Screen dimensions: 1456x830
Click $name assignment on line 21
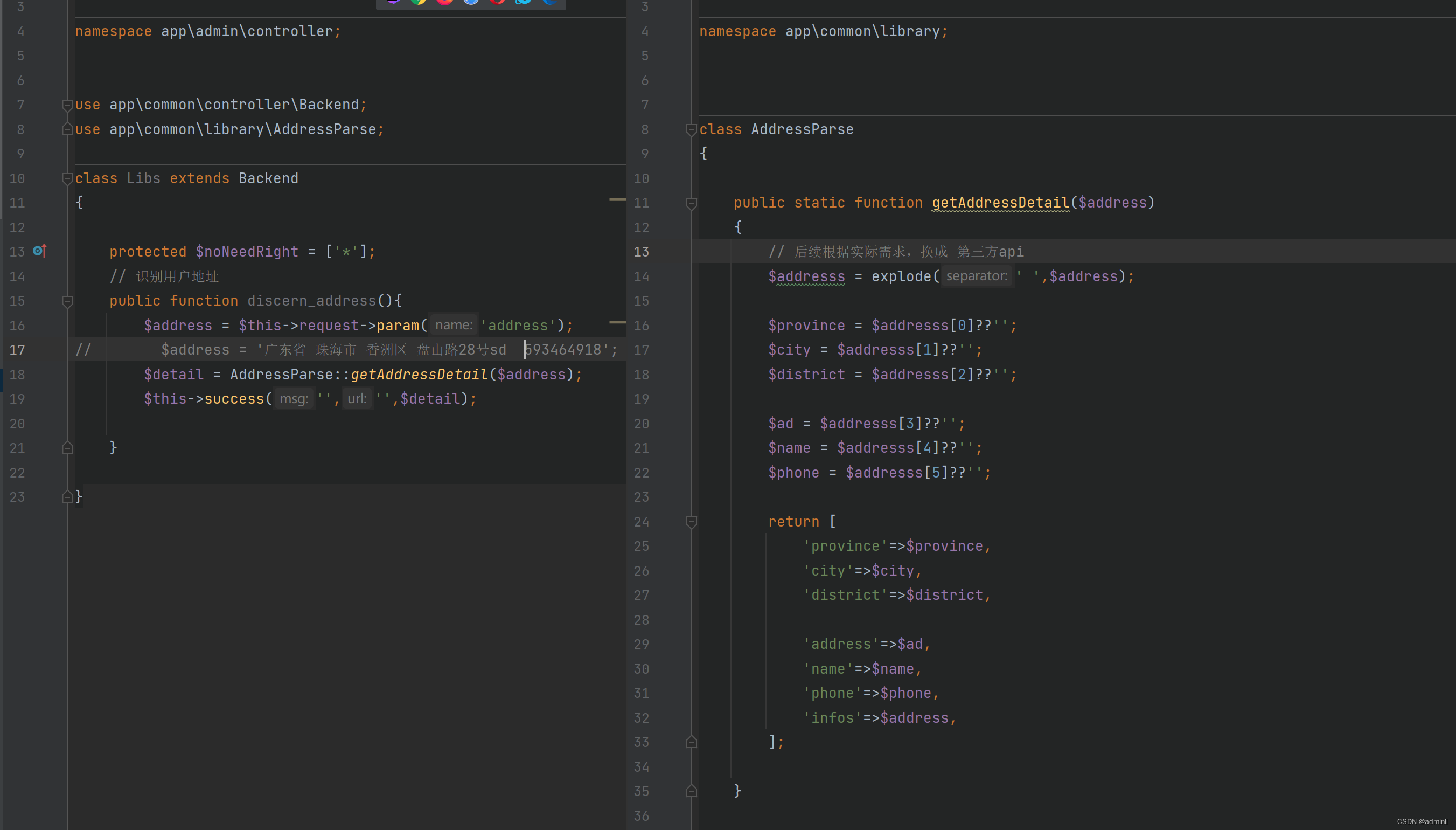[x=875, y=448]
